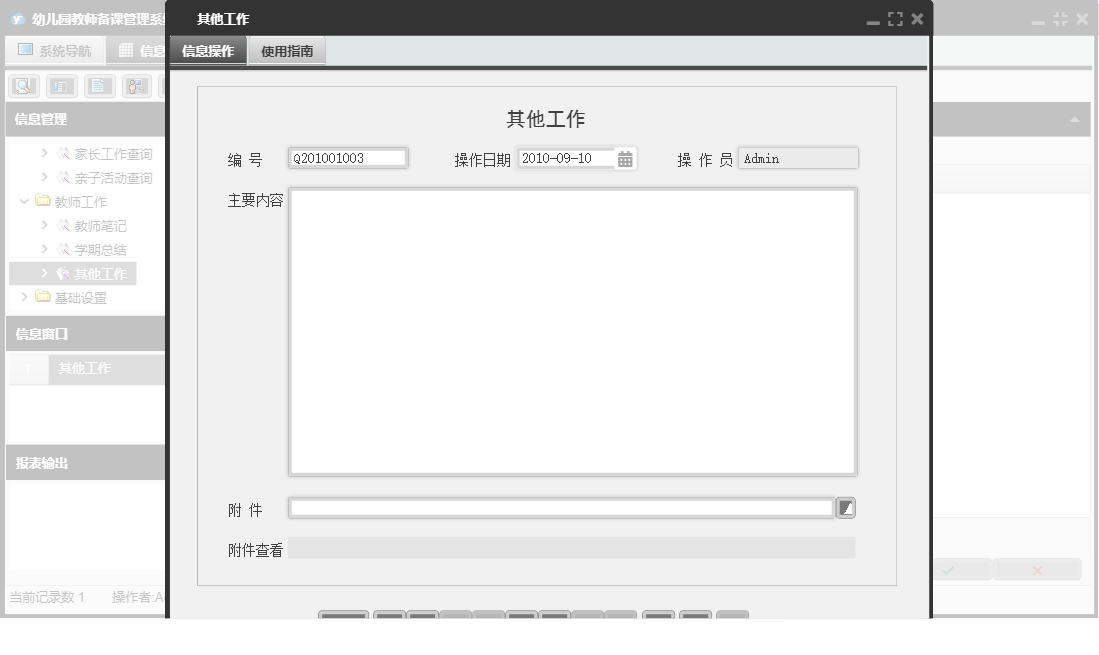
Task: Click the 教师工作 folder icon in the tree
Action: click(x=42, y=201)
